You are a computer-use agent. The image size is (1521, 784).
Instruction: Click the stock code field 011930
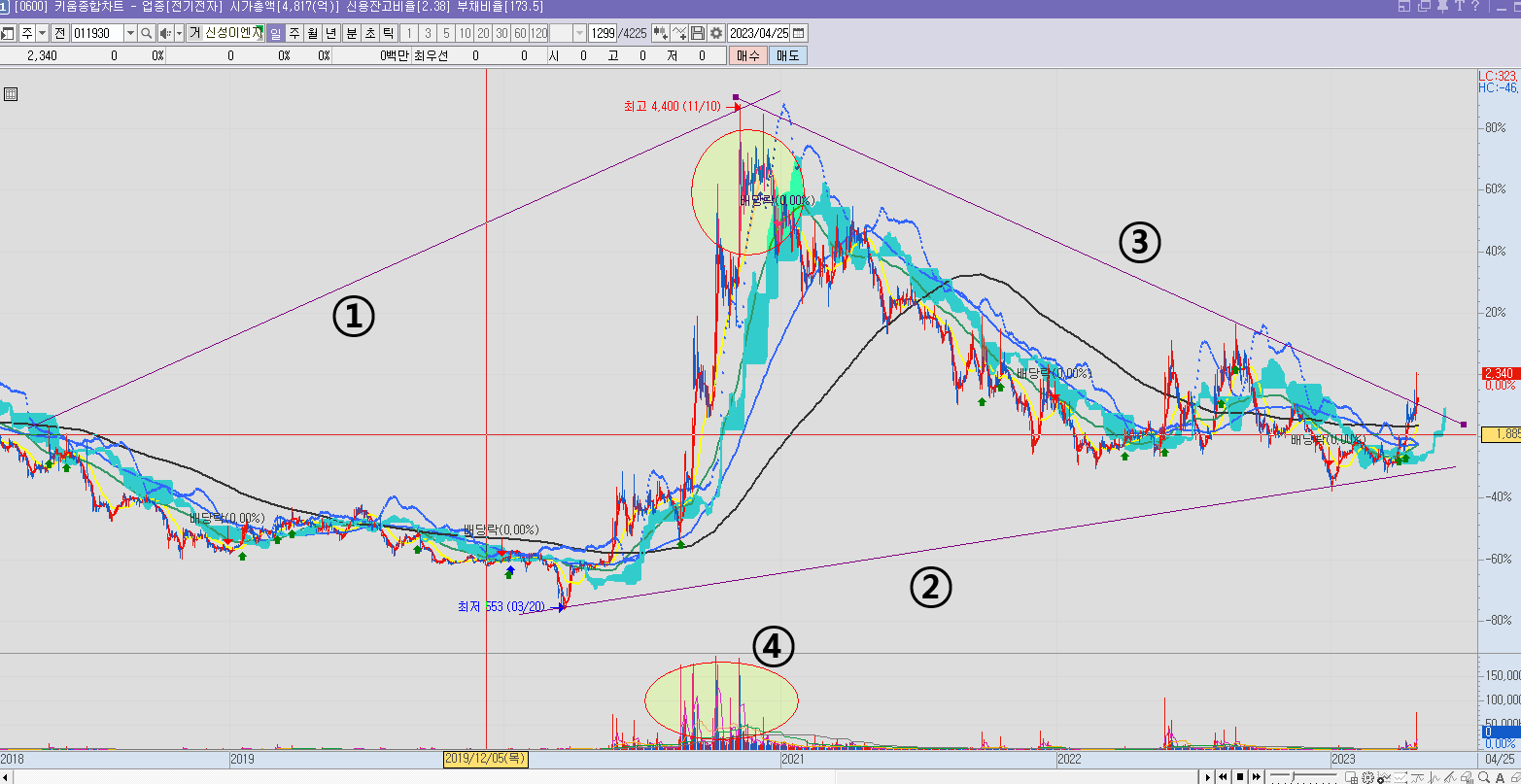97,33
